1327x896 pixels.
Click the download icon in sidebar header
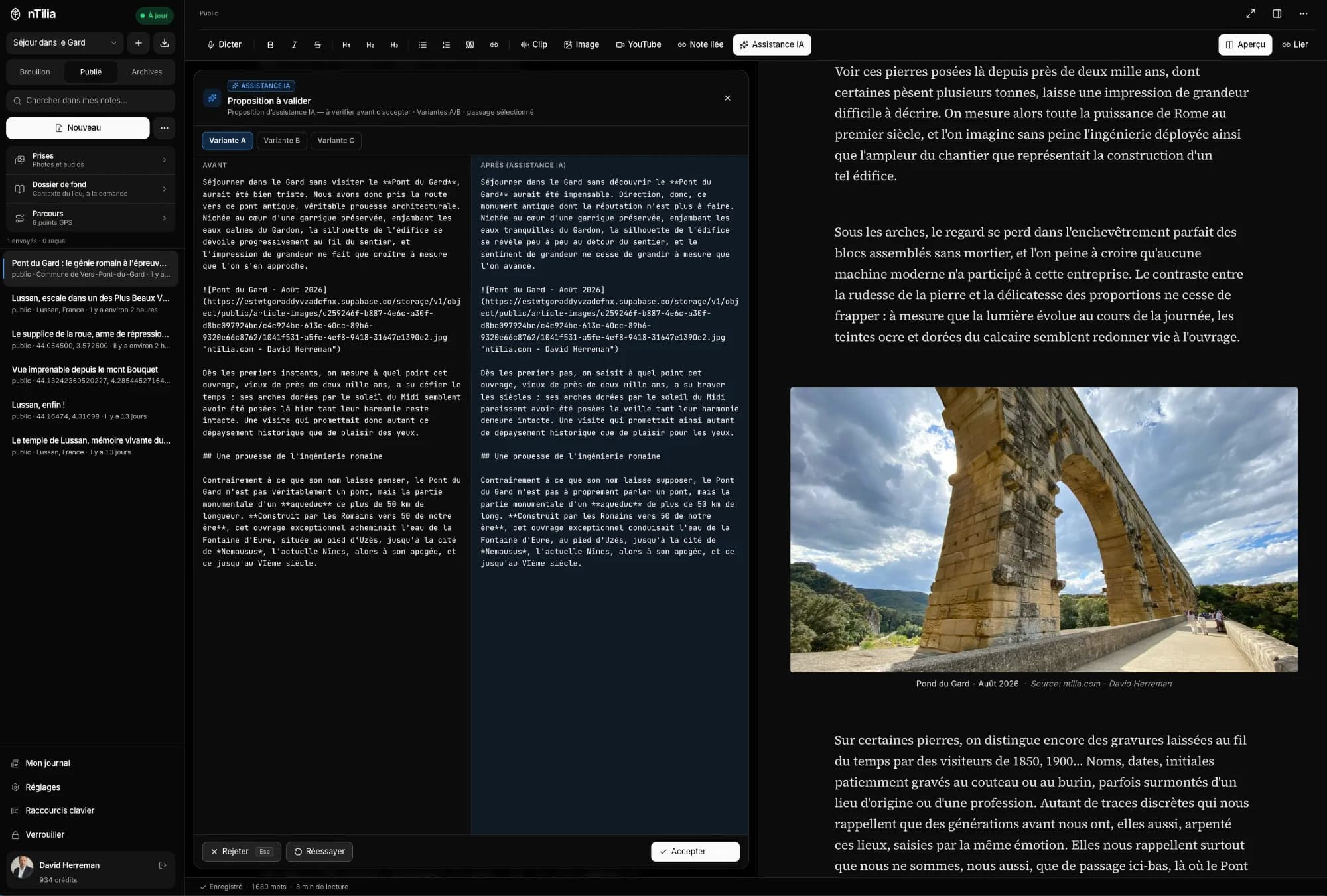(x=165, y=43)
